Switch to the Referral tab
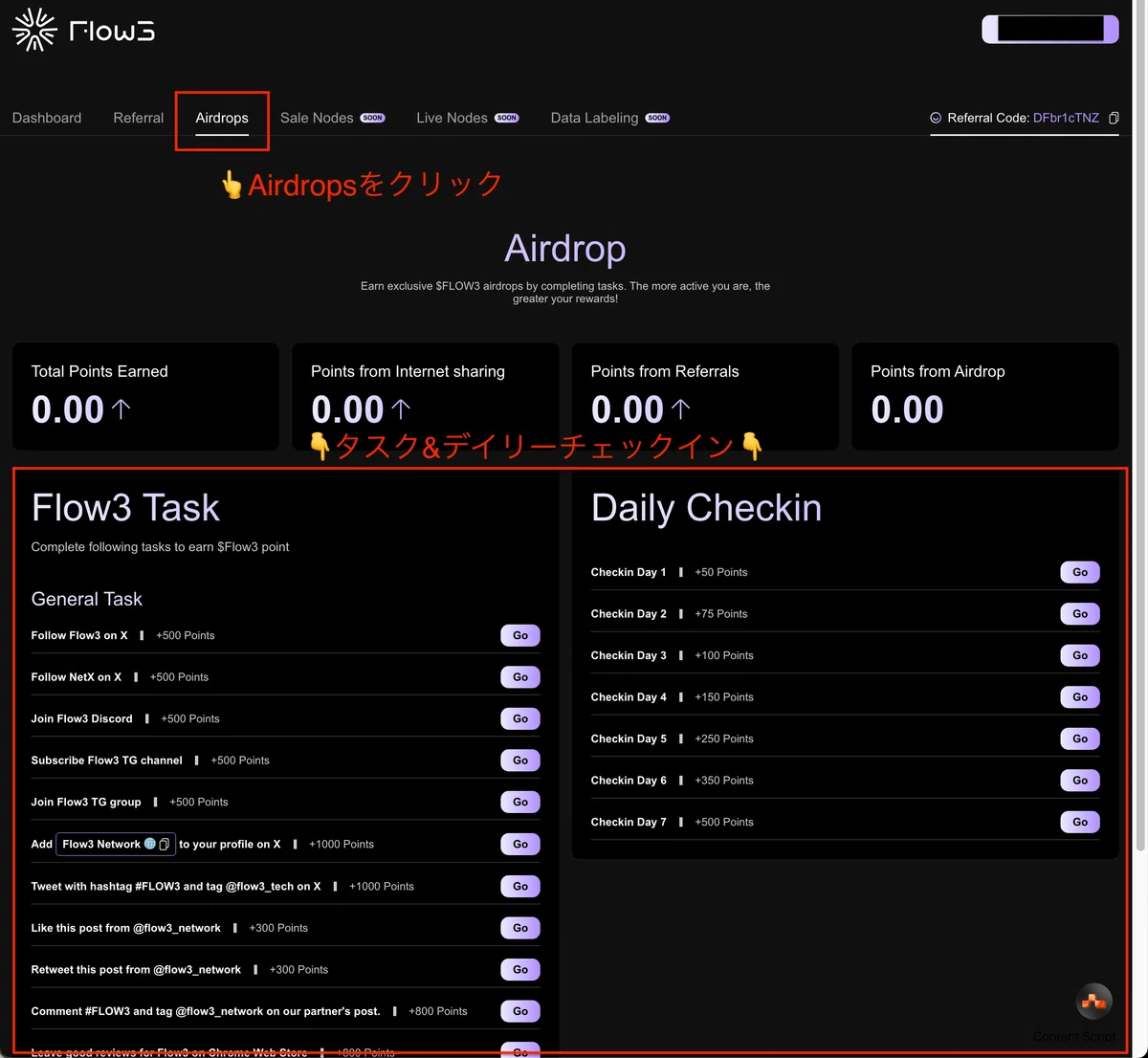Viewport: 1148px width, 1058px height. (139, 118)
